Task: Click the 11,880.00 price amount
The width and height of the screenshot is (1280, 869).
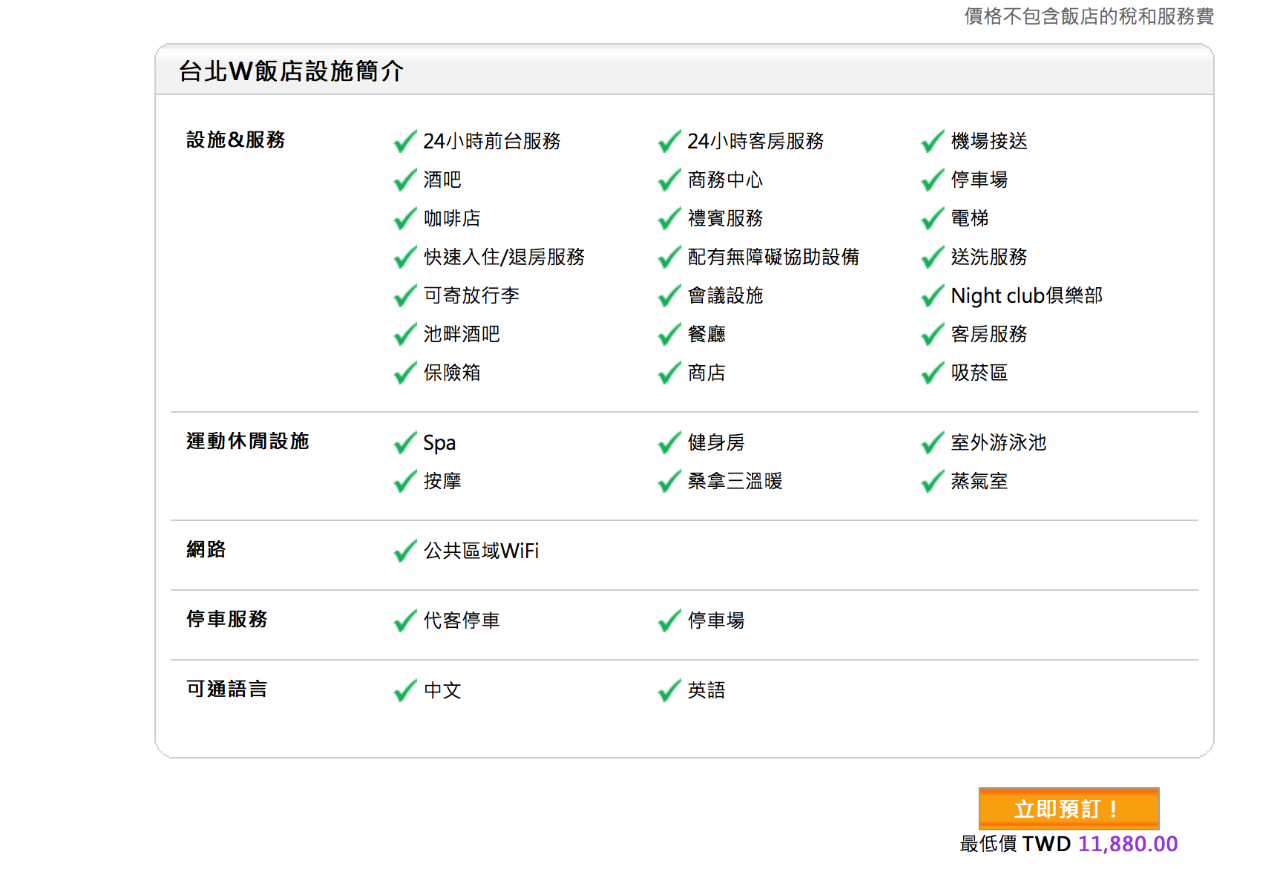Action: pos(1128,844)
